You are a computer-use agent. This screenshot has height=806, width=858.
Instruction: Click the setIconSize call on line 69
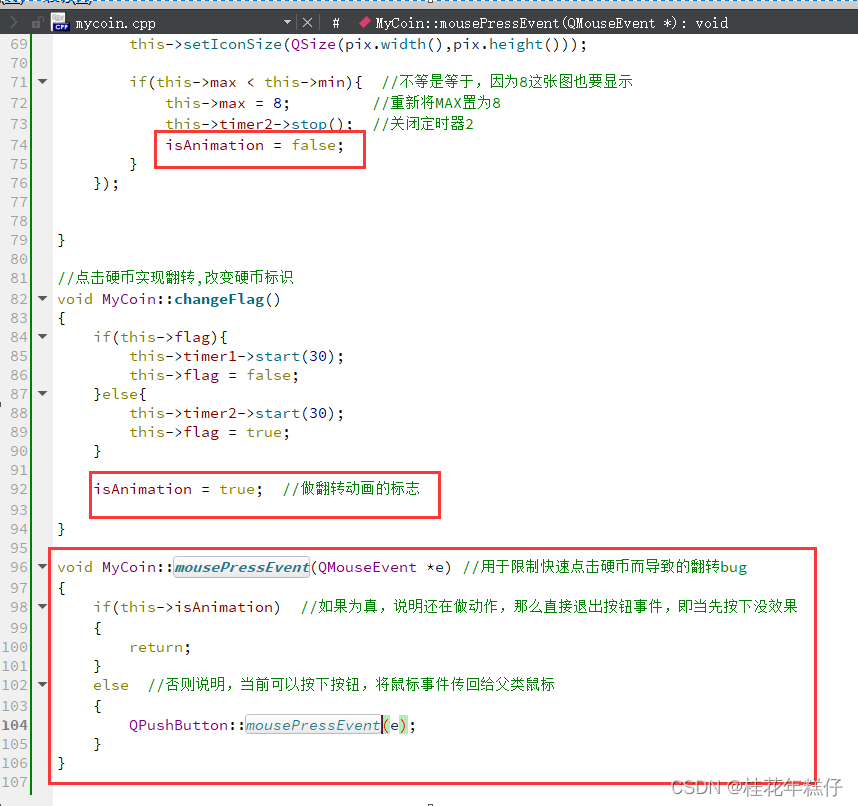click(233, 44)
